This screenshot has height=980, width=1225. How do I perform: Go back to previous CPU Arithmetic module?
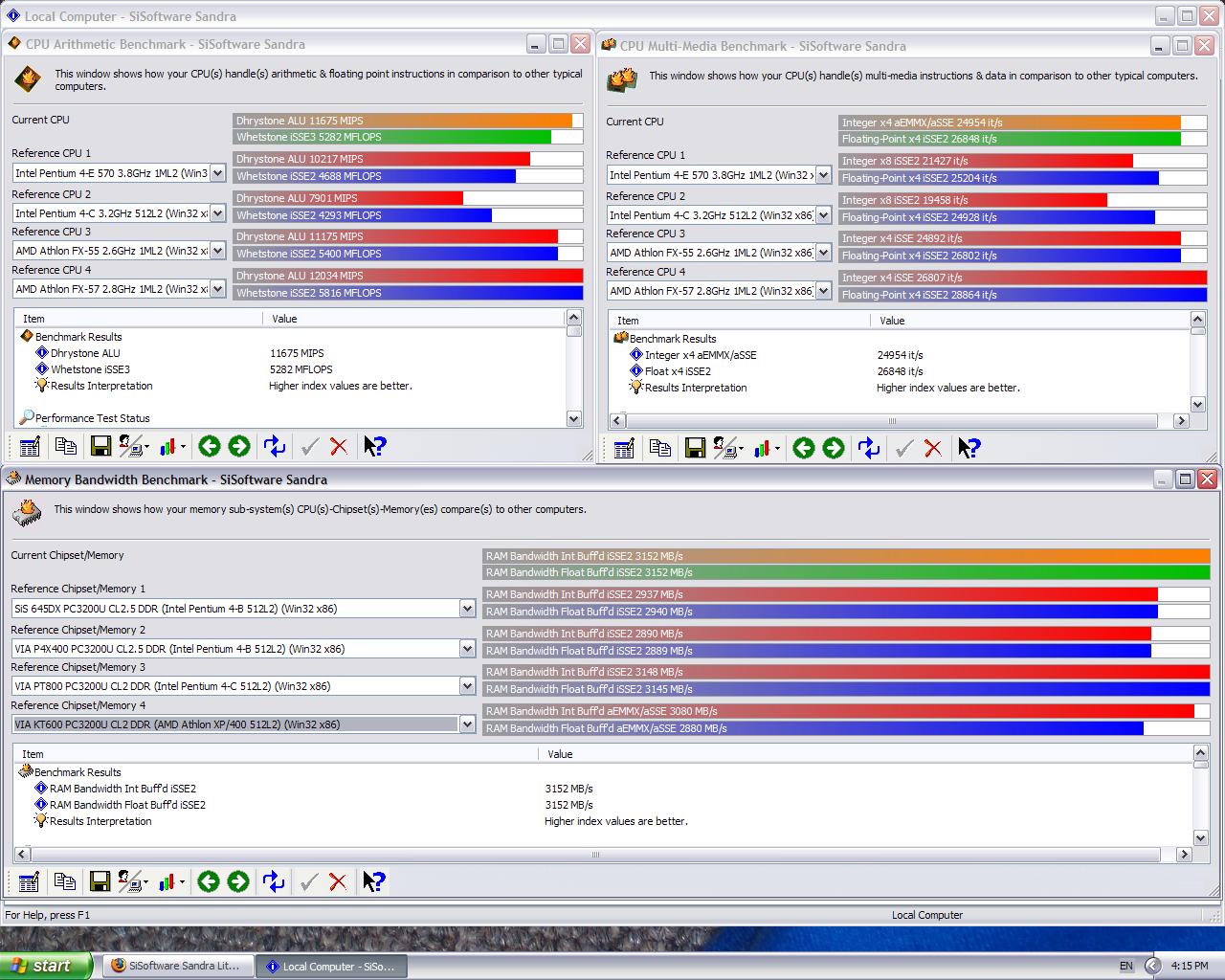pyautogui.click(x=209, y=446)
